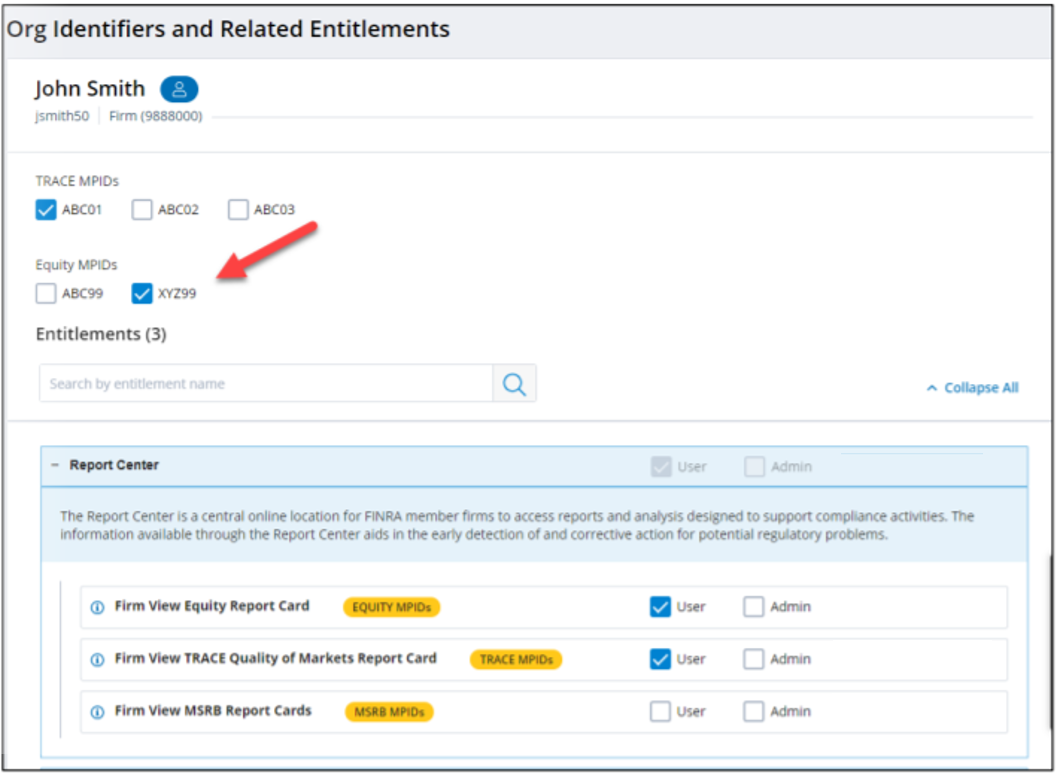Uncheck User for TRACE Quality of Markets card
1061x777 pixels.
tap(659, 659)
